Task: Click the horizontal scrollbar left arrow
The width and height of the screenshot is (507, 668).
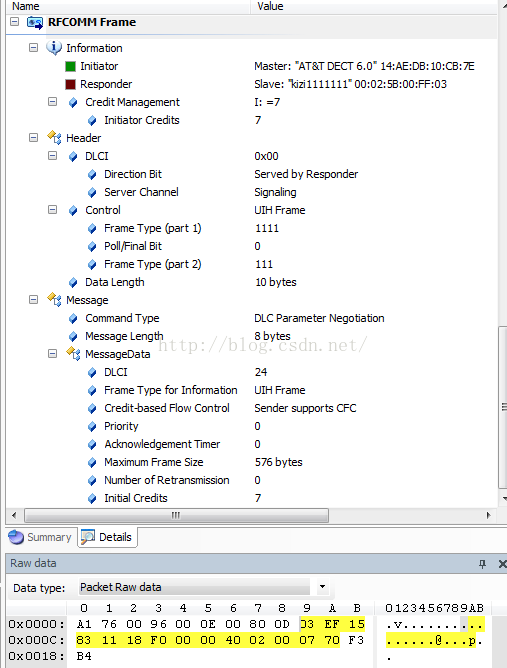Action: coord(14,515)
